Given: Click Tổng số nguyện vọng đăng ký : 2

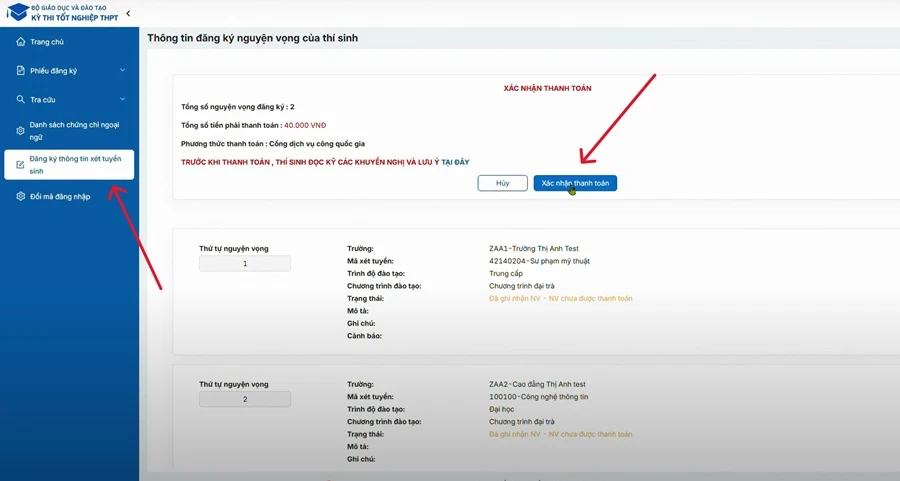Looking at the screenshot, I should coord(238,107).
